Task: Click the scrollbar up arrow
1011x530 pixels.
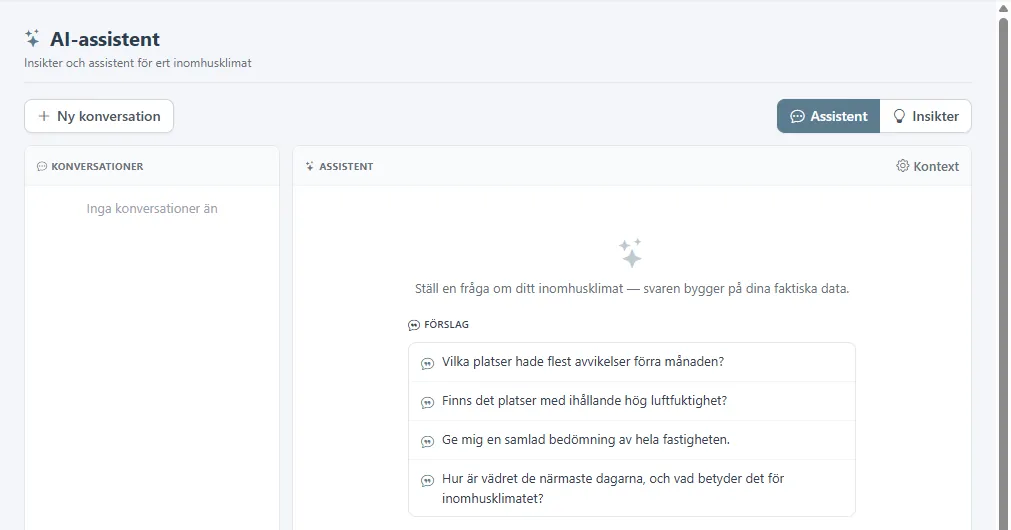Action: [x=1003, y=6]
